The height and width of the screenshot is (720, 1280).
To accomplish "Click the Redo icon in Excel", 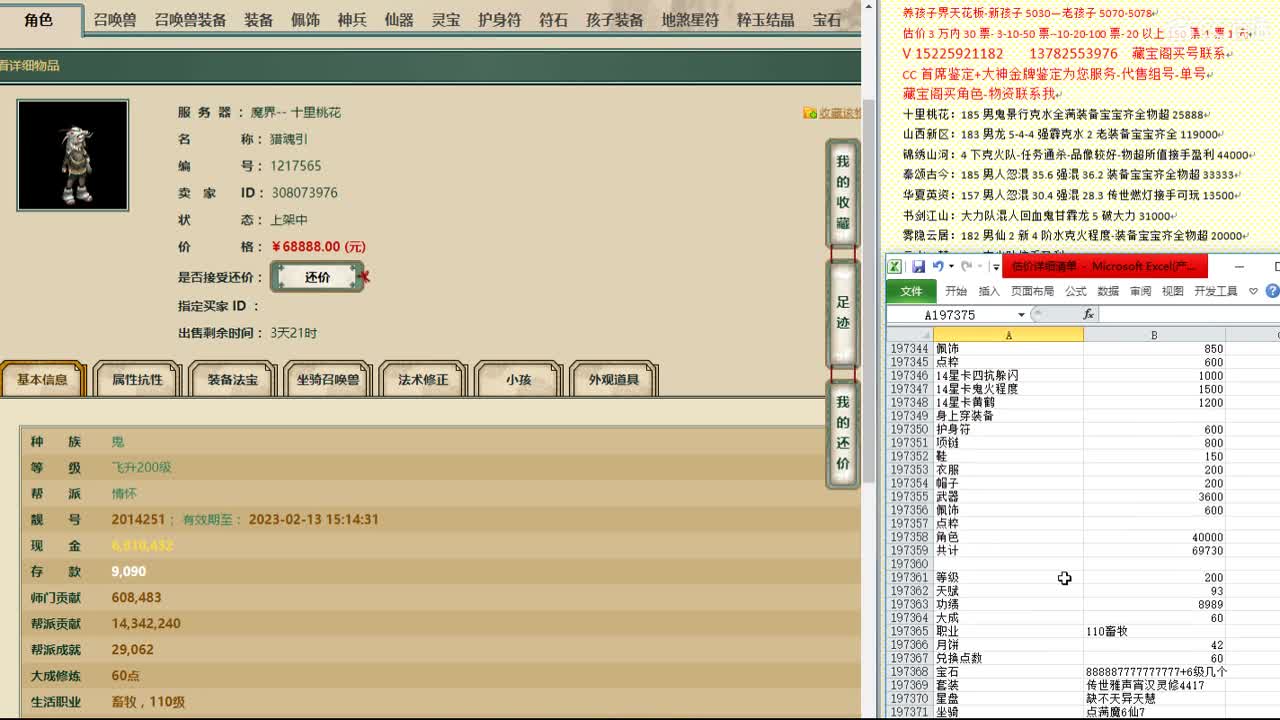I will pos(967,266).
